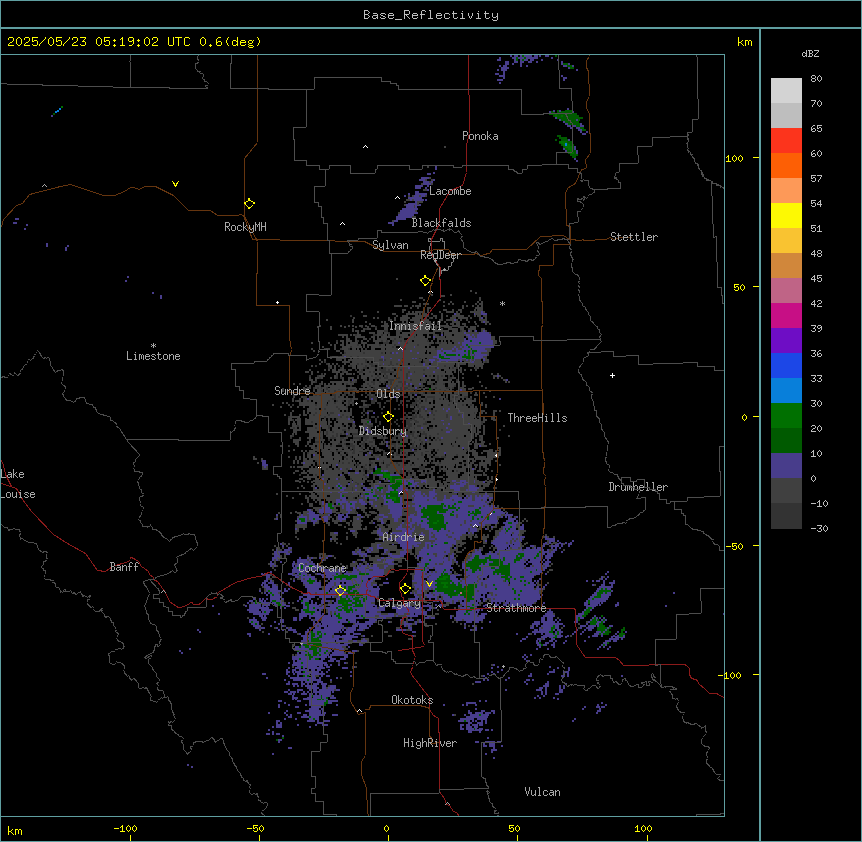This screenshot has width=862, height=842.
Task: Select the slate purple swatch between 10 and 0
Action: (x=786, y=466)
